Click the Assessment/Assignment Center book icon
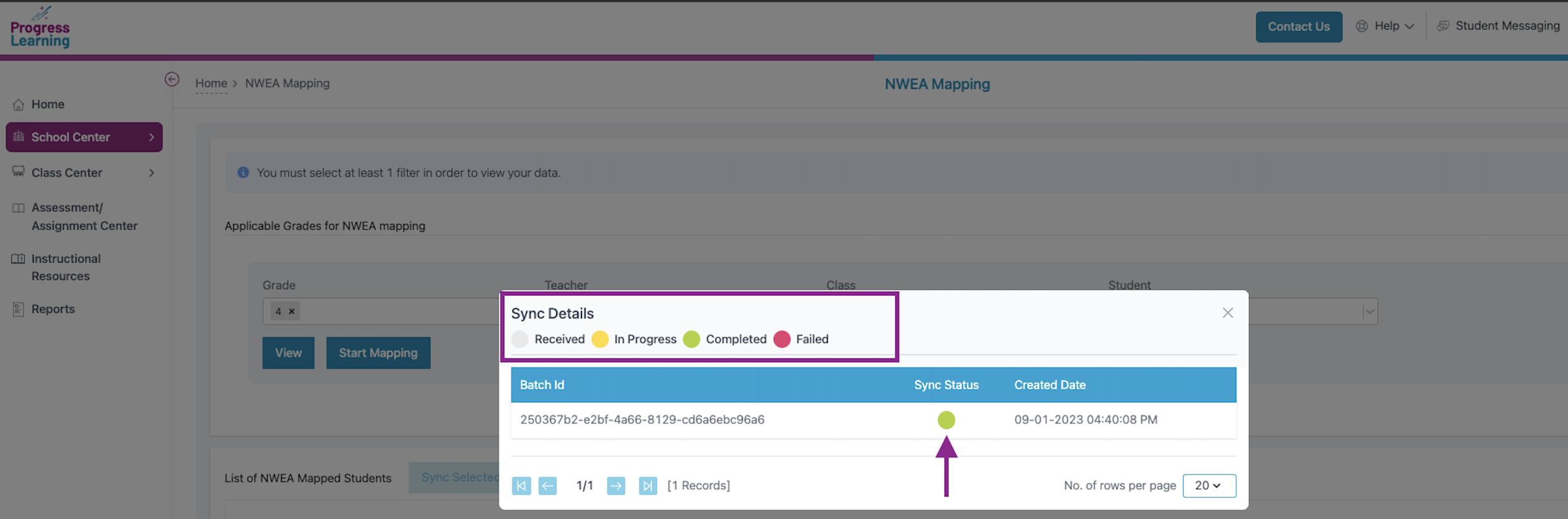Image resolution: width=1568 pixels, height=519 pixels. [18, 208]
